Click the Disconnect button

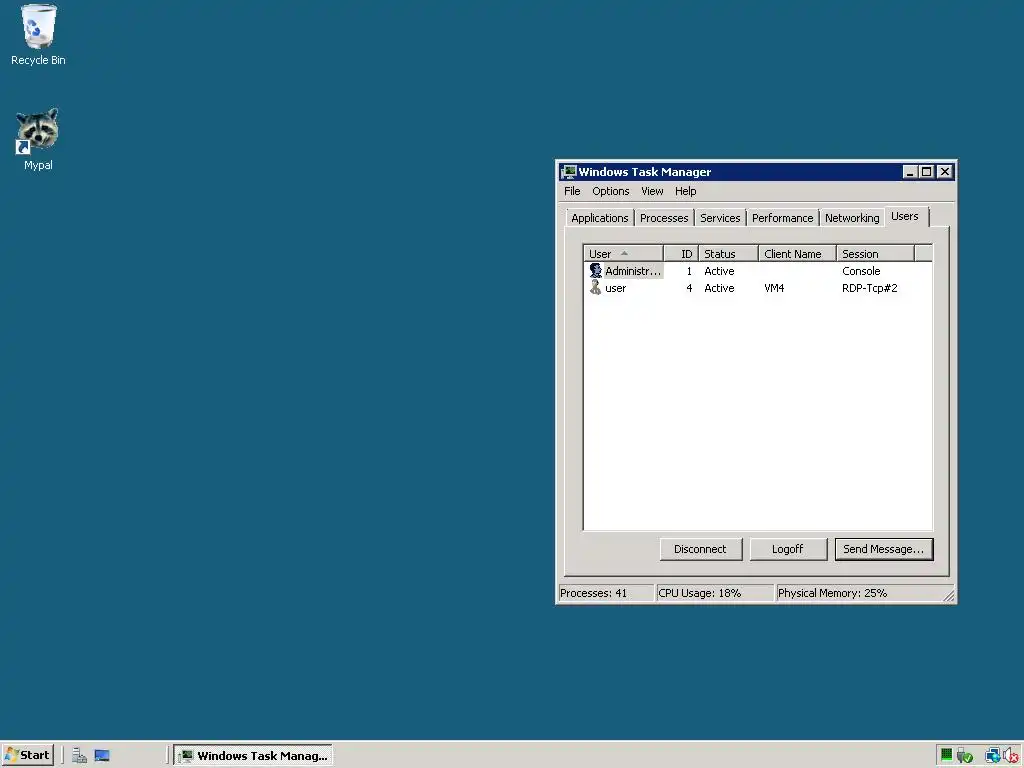click(x=701, y=549)
